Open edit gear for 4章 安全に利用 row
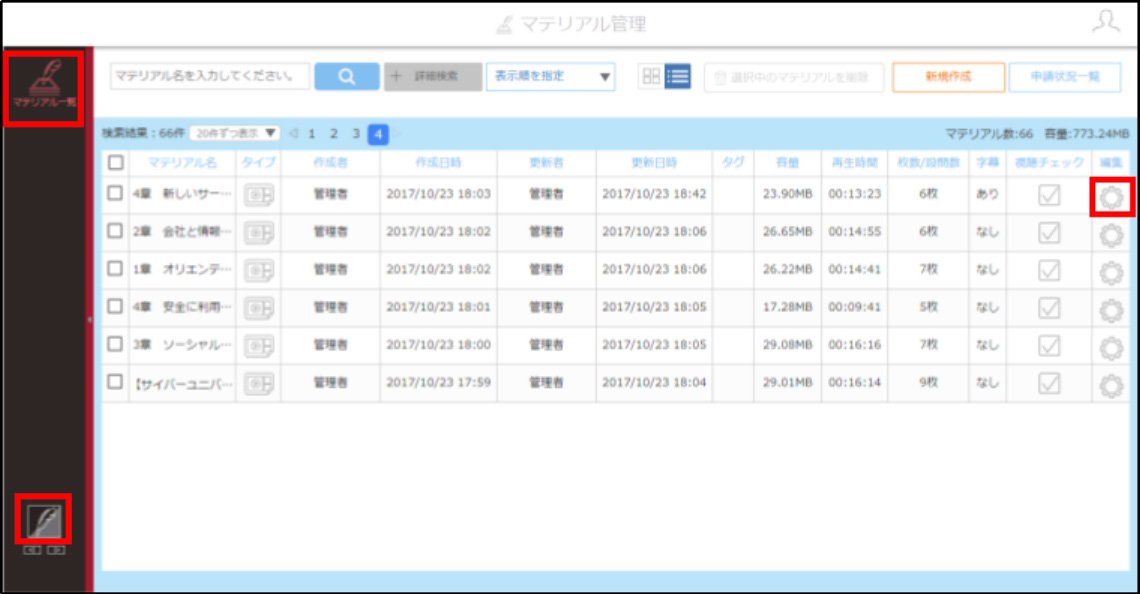The width and height of the screenshot is (1140, 594). coord(1111,310)
